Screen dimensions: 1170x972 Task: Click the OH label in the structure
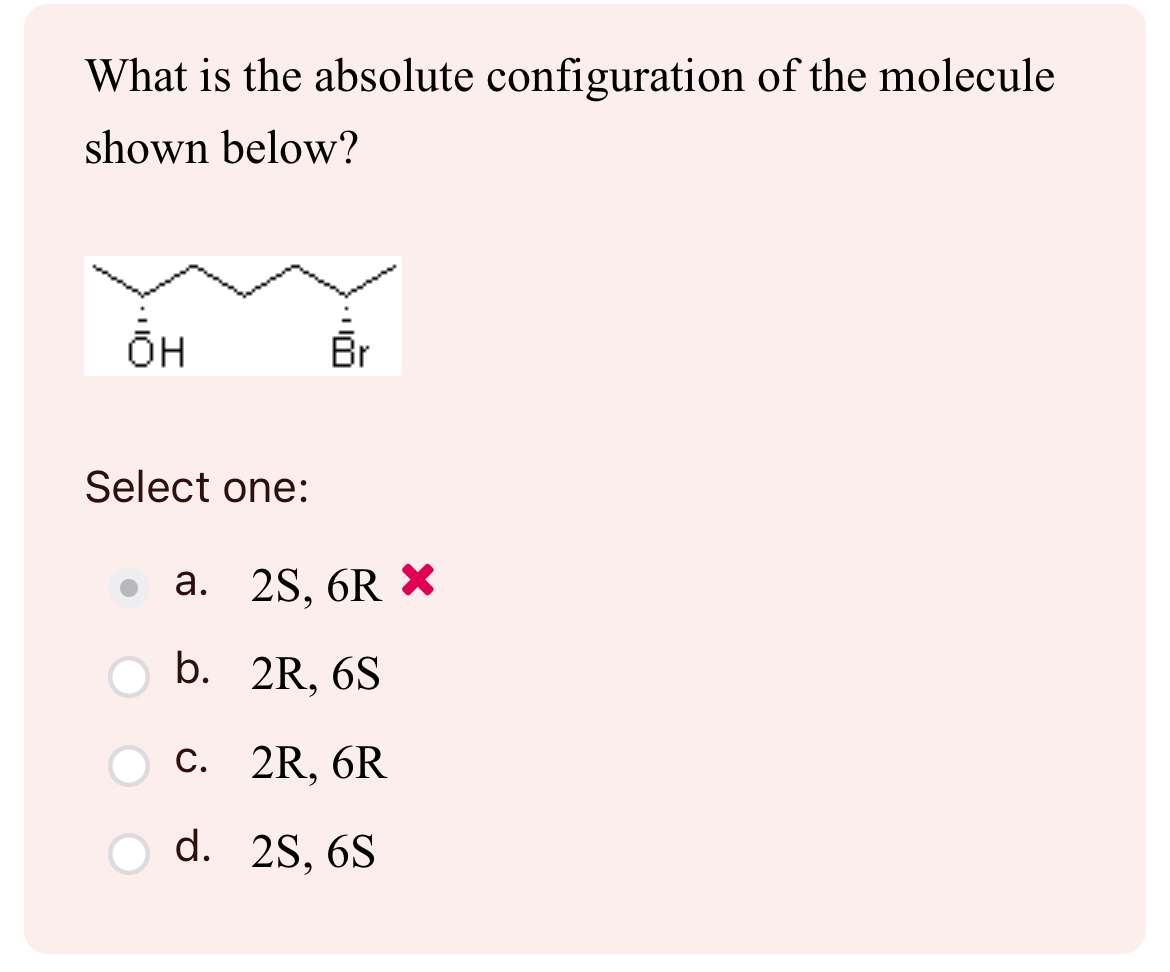point(156,352)
